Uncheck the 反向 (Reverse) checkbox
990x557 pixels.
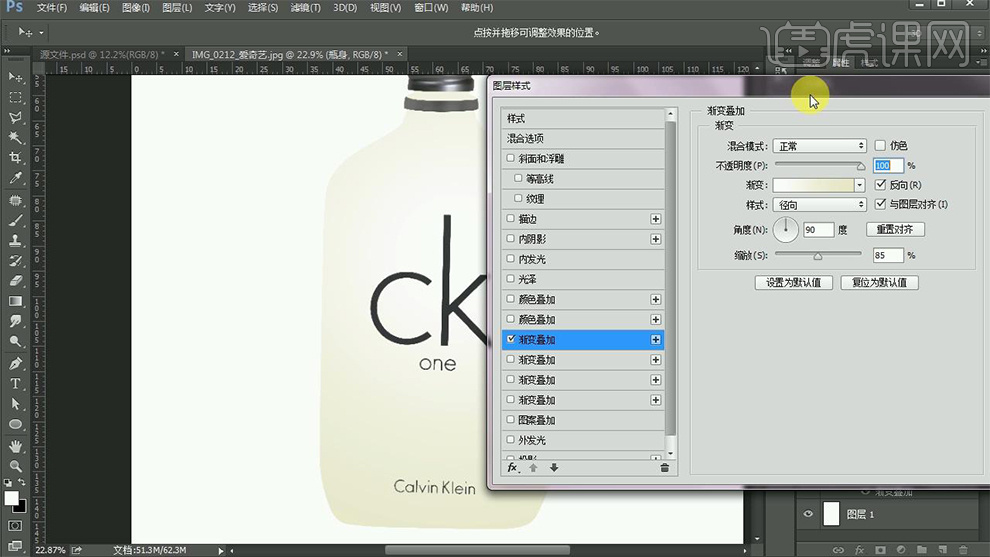(x=880, y=185)
